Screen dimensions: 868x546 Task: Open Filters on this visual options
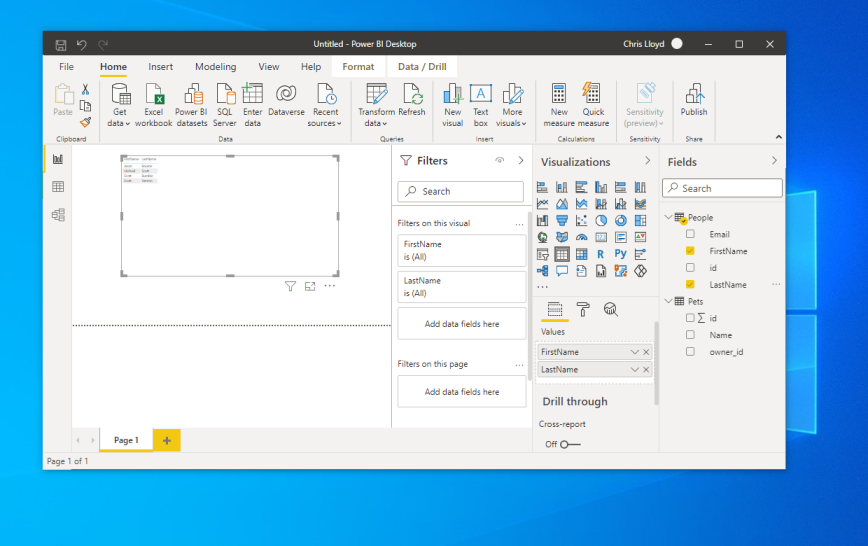pos(519,224)
